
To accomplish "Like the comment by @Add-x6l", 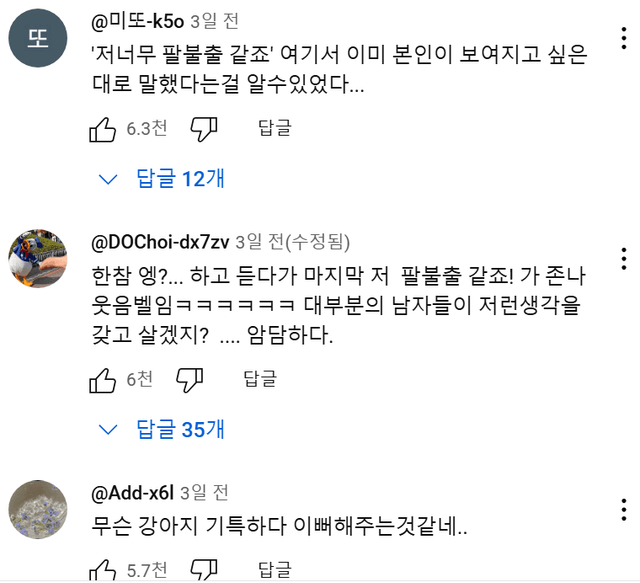I will point(103,571).
